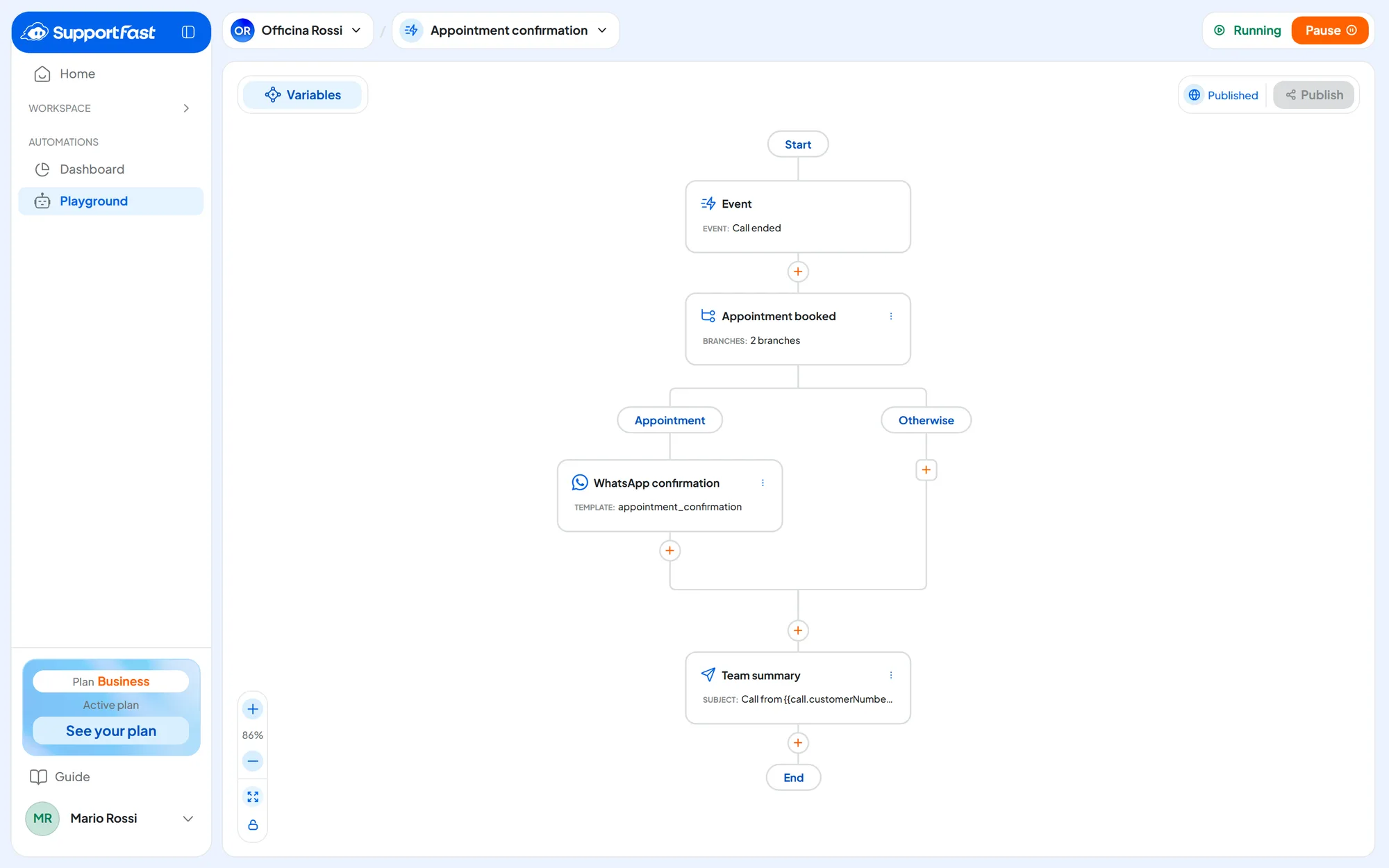
Task: Click the Running status indicator
Action: click(1247, 31)
